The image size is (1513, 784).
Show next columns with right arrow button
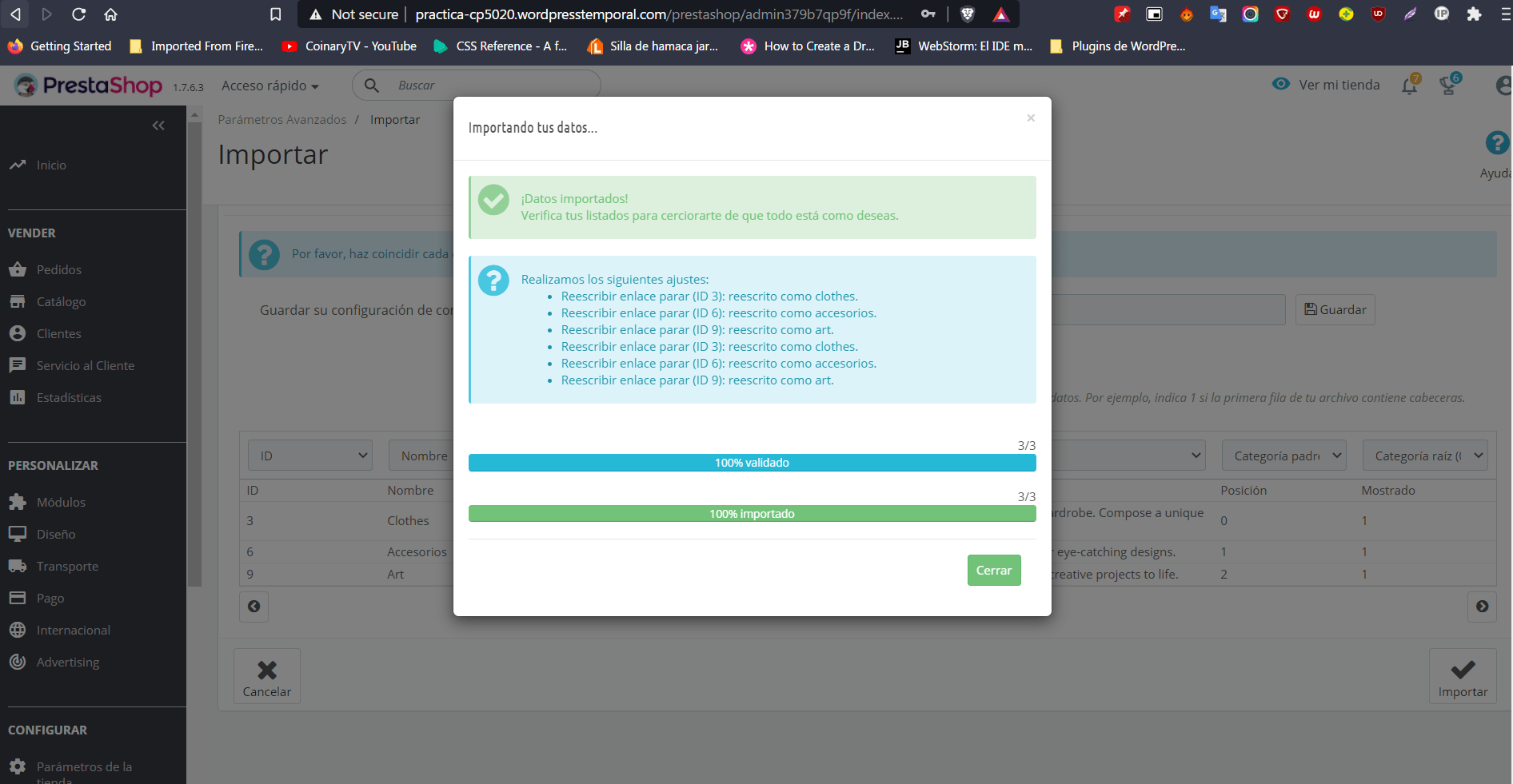point(1482,607)
